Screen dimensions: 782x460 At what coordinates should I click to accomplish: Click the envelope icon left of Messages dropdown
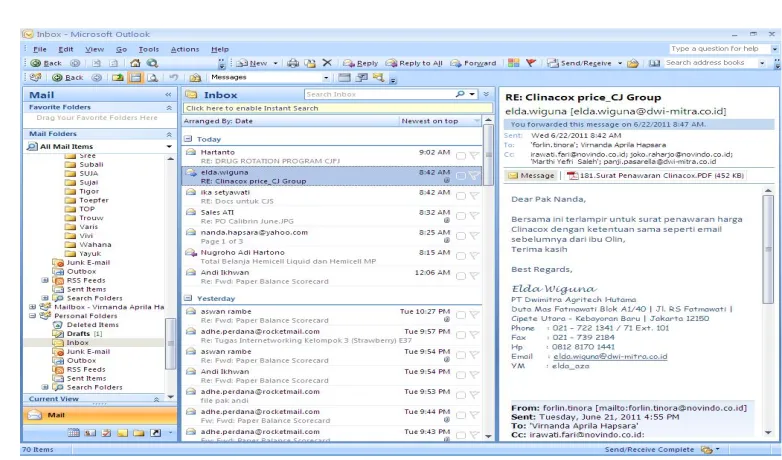coord(195,77)
